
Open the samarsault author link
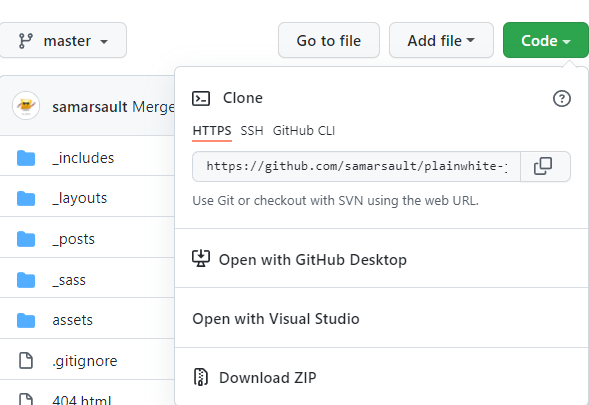[x=90, y=107]
